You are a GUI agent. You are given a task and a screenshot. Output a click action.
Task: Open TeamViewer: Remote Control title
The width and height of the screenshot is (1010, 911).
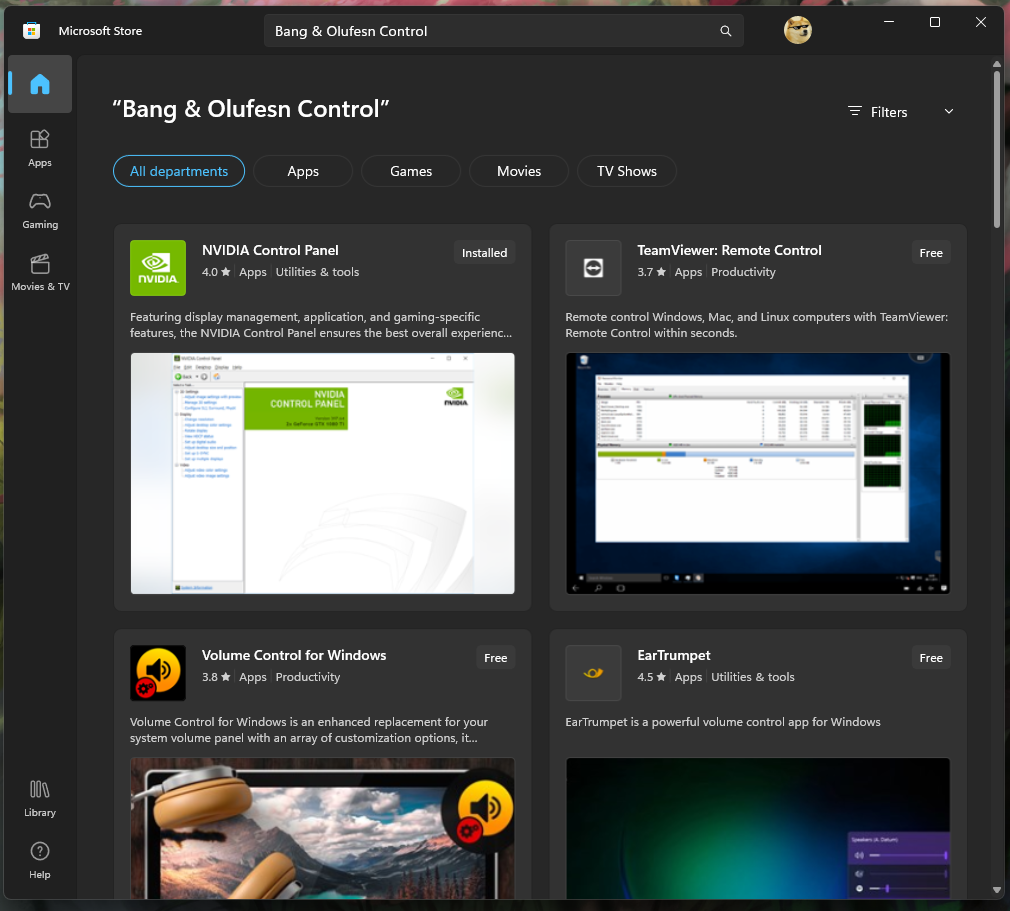(x=729, y=250)
